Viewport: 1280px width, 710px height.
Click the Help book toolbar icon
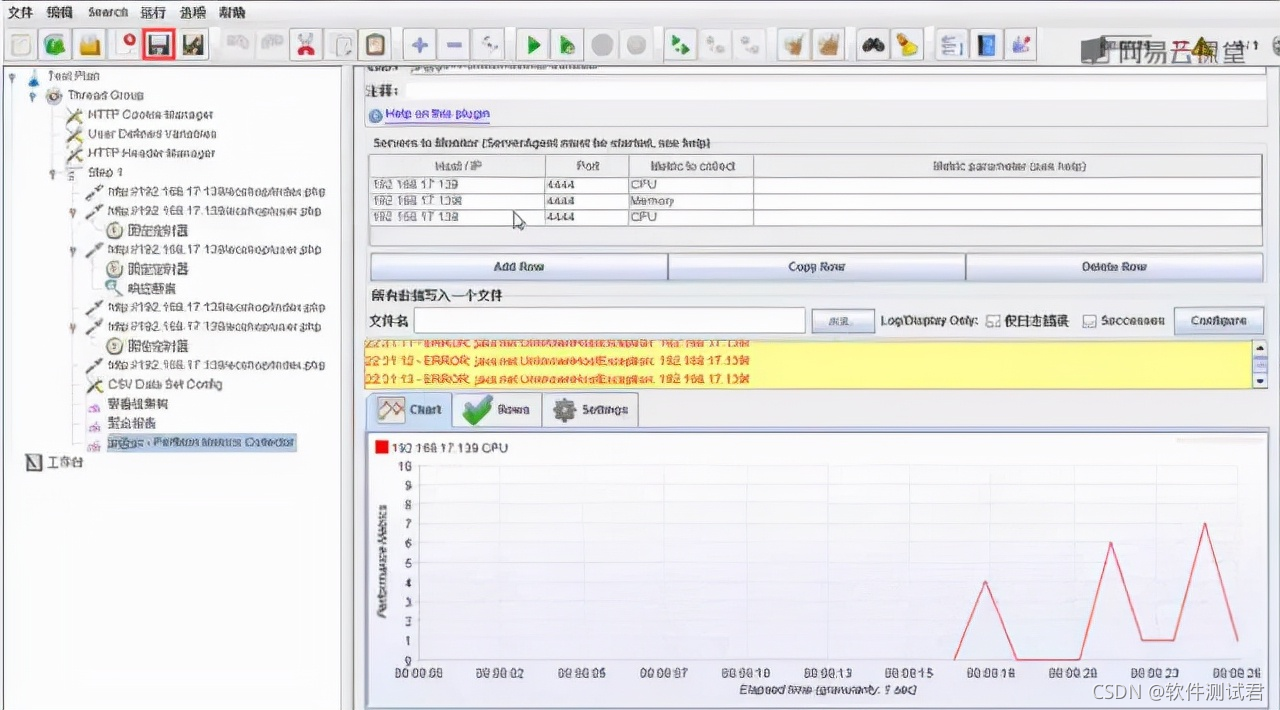[x=986, y=44]
